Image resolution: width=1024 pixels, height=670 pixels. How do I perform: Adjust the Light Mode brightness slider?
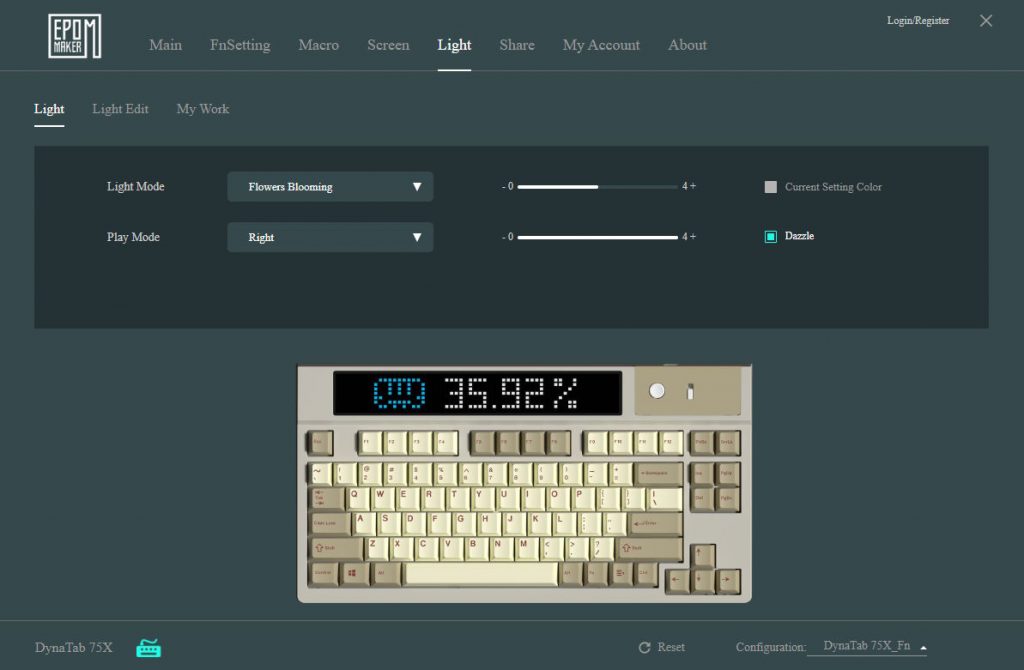click(597, 187)
